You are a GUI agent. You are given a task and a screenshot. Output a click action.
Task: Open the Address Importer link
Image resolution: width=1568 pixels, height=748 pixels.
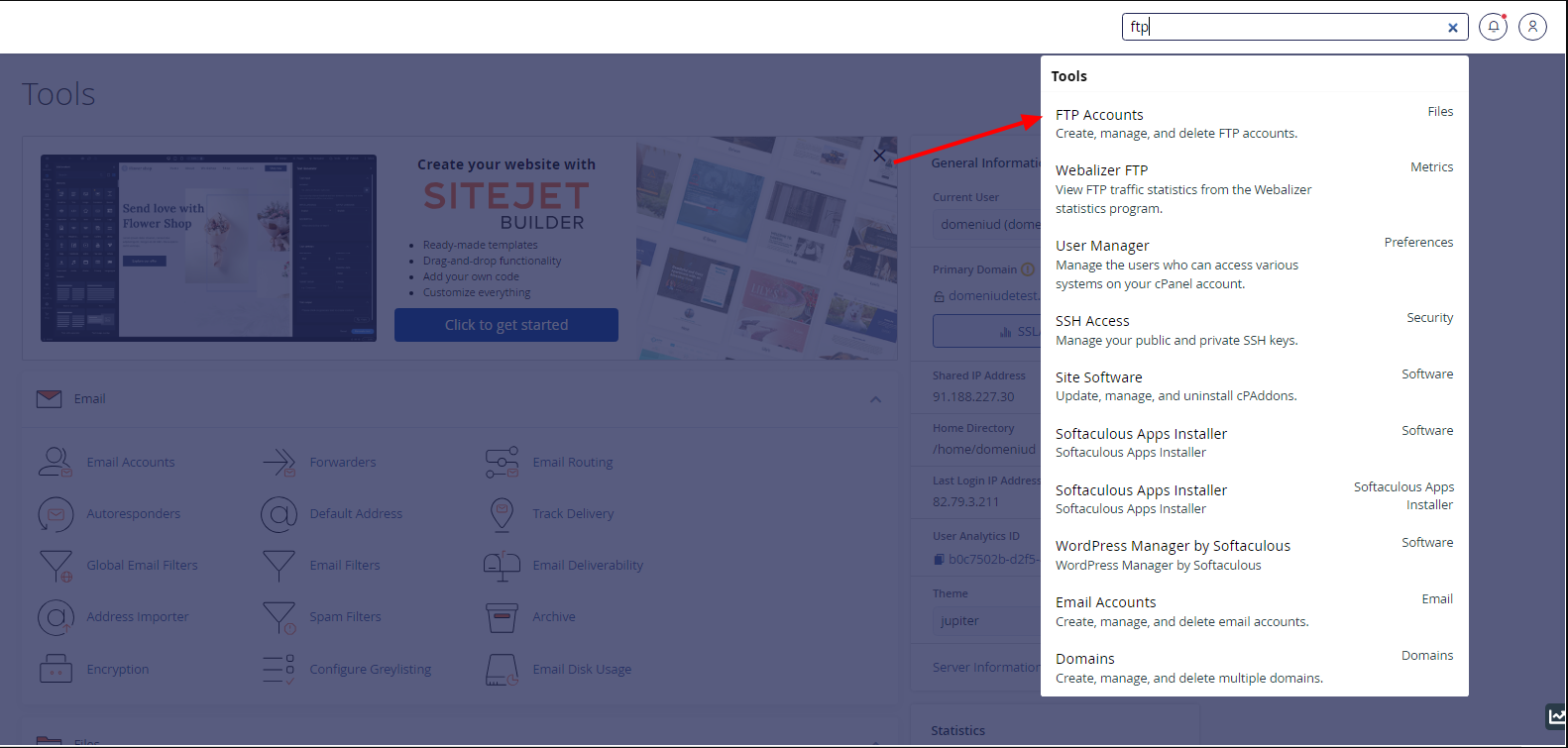pyautogui.click(x=138, y=616)
